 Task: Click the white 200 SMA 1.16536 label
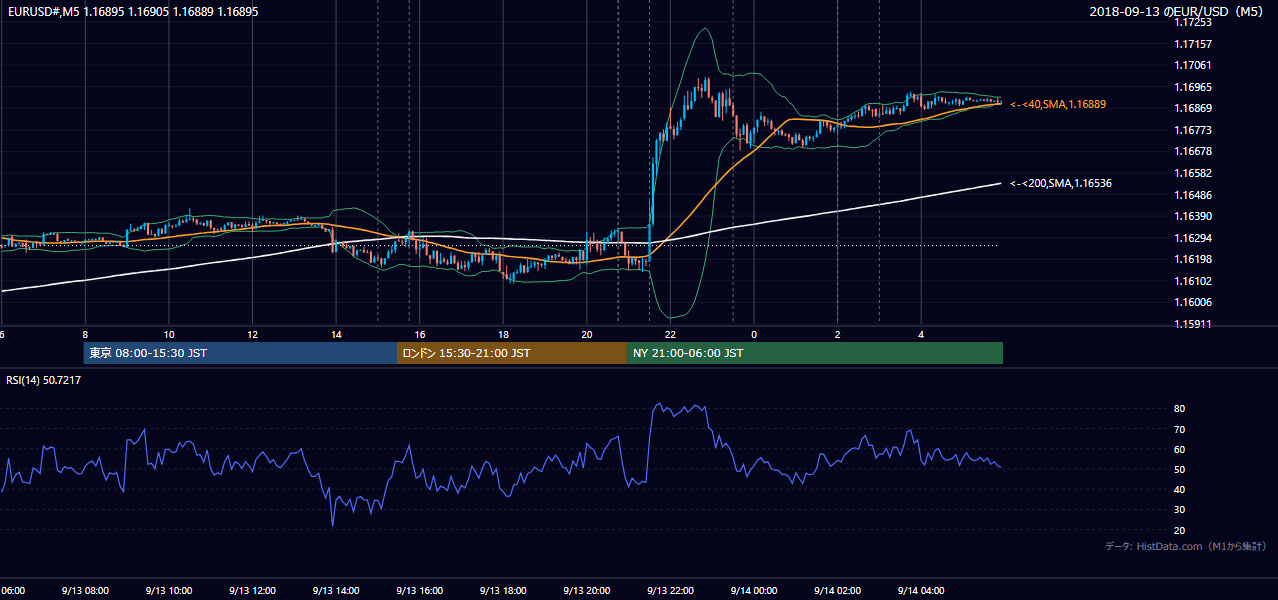pyautogui.click(x=1060, y=183)
